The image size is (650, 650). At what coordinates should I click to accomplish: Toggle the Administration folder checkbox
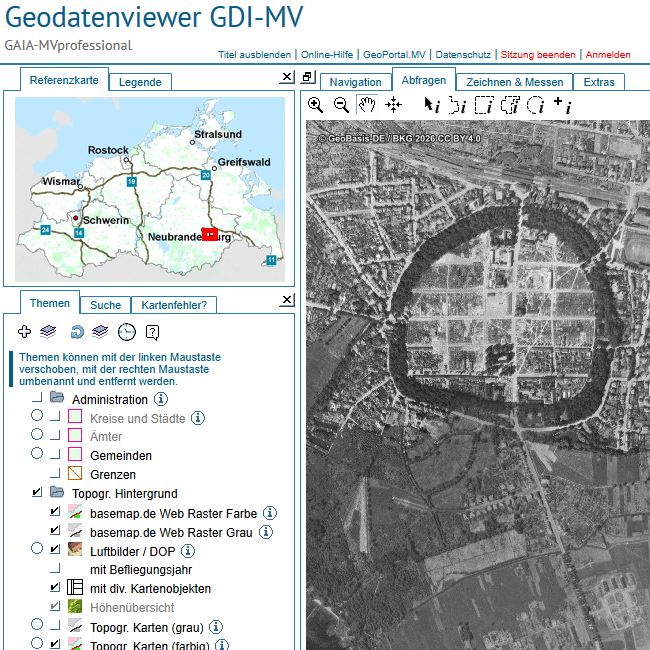click(x=37, y=398)
